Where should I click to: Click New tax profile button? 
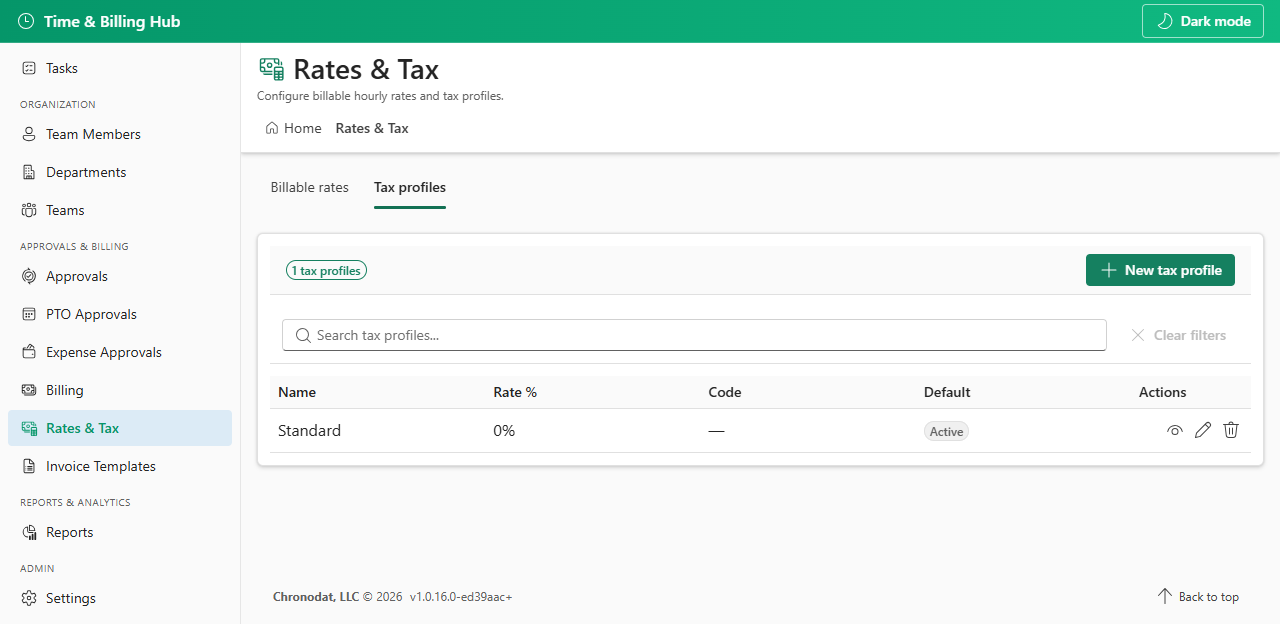pos(1160,270)
